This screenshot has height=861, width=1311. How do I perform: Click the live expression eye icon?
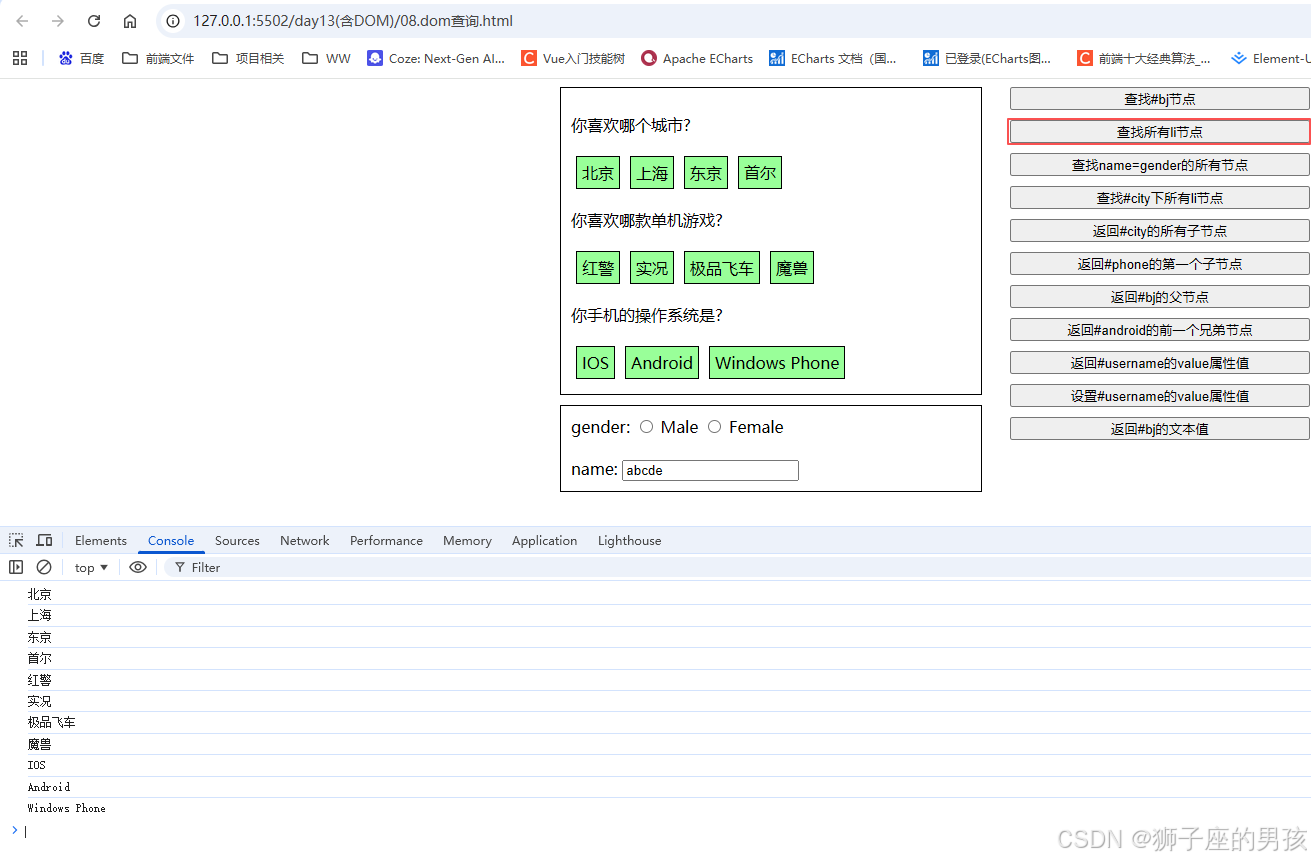click(x=138, y=567)
